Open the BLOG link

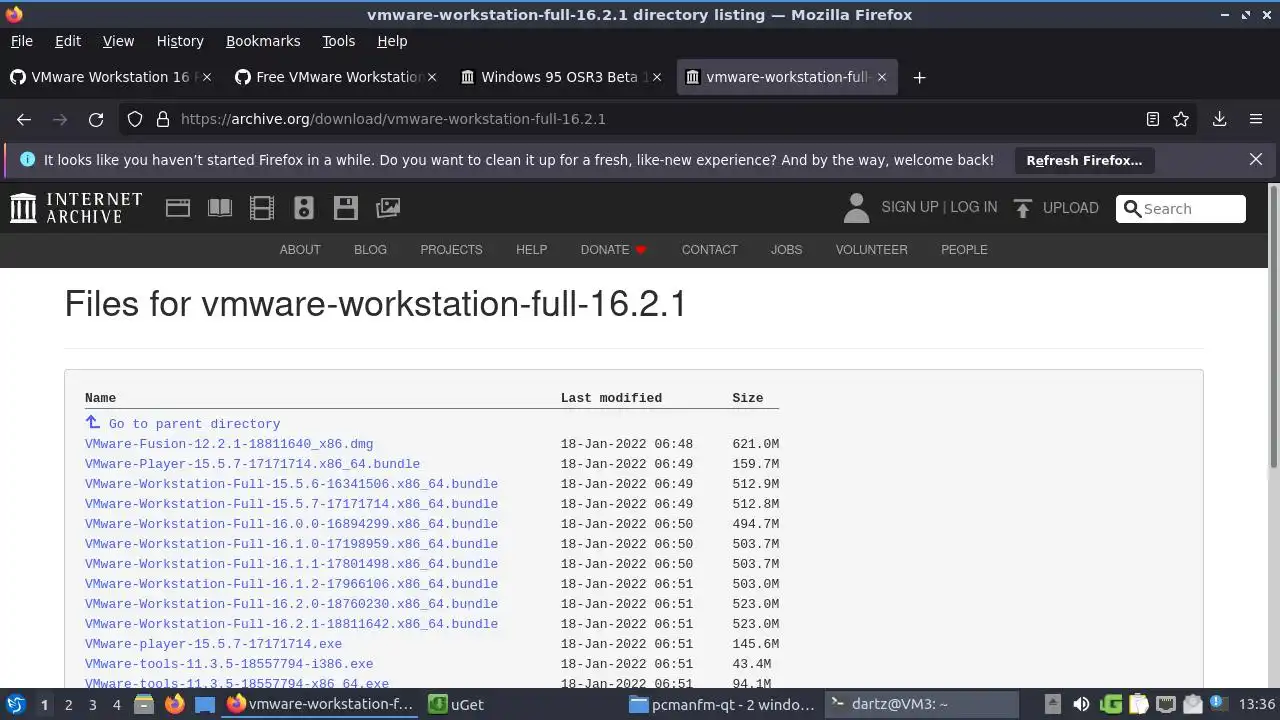point(370,250)
